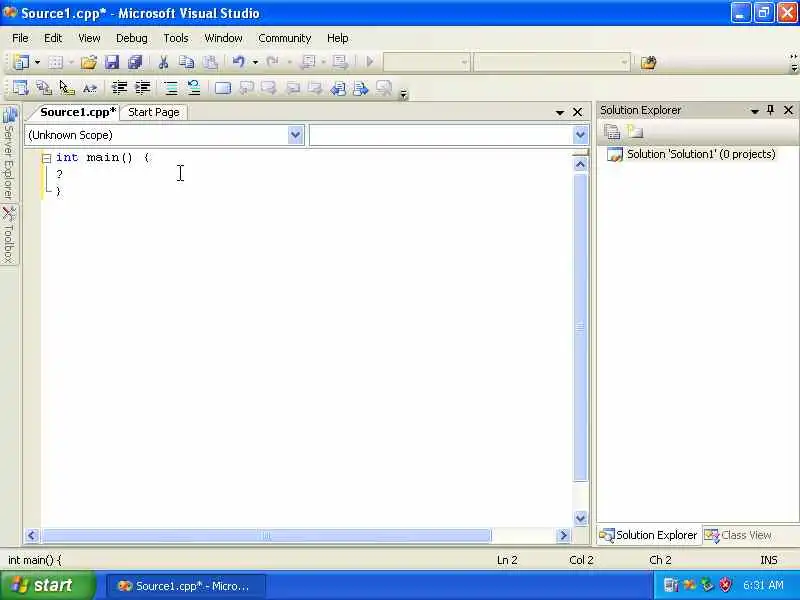This screenshot has width=800, height=600.
Task: Decrease line indent with the toolbar icon
Action: point(119,88)
